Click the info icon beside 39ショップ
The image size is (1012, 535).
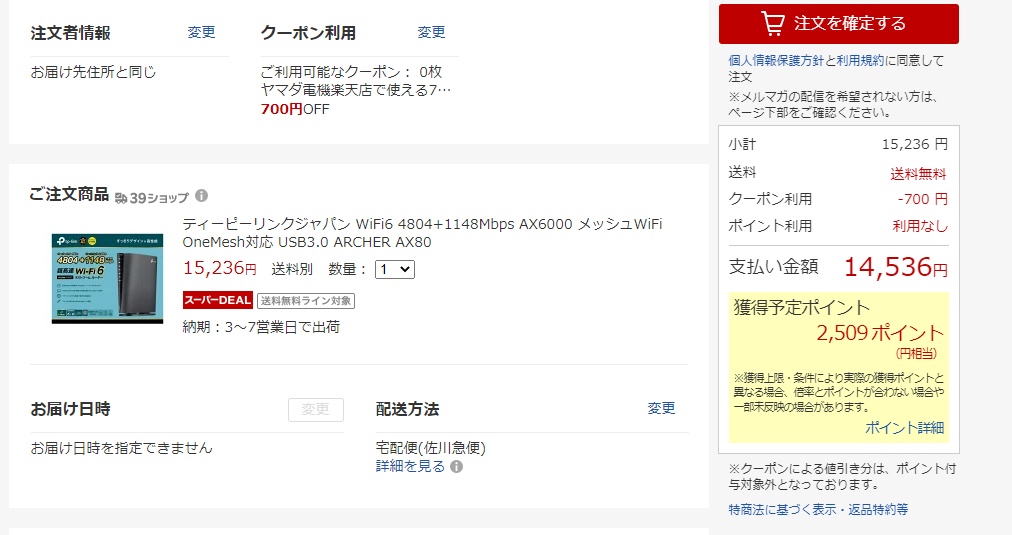point(201,196)
